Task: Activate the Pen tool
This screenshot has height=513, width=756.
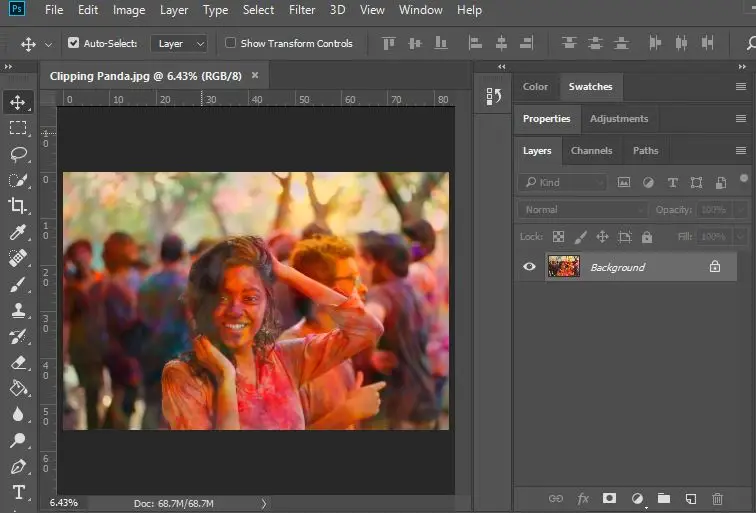Action: 18,466
